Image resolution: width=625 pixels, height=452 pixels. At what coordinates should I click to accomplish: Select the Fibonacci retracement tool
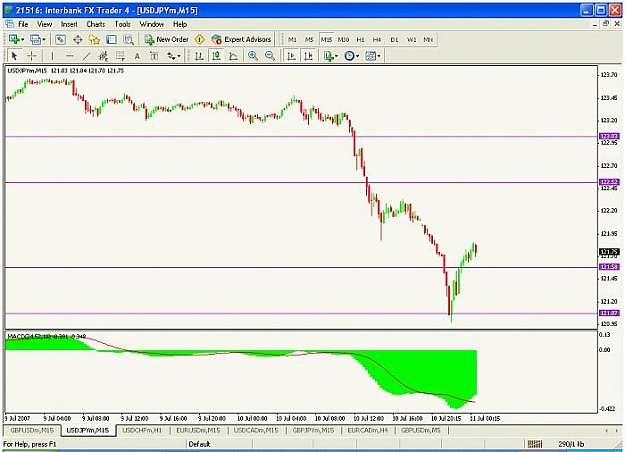(x=120, y=56)
